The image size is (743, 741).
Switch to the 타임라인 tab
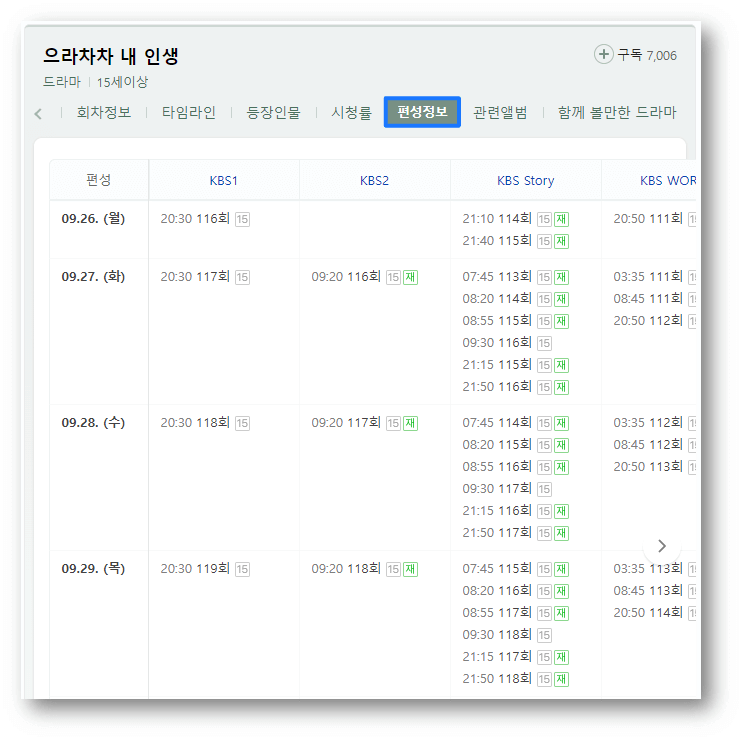189,113
